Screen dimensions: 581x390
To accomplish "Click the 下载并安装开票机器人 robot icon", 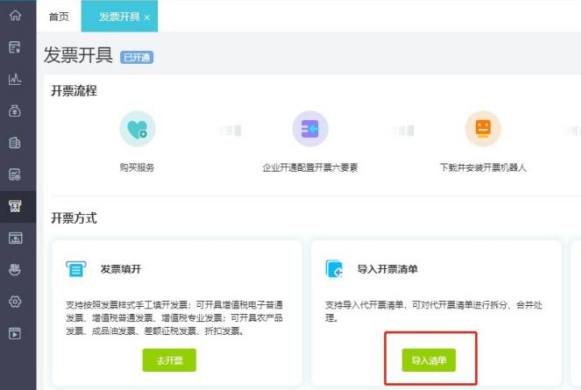I will (x=483, y=129).
